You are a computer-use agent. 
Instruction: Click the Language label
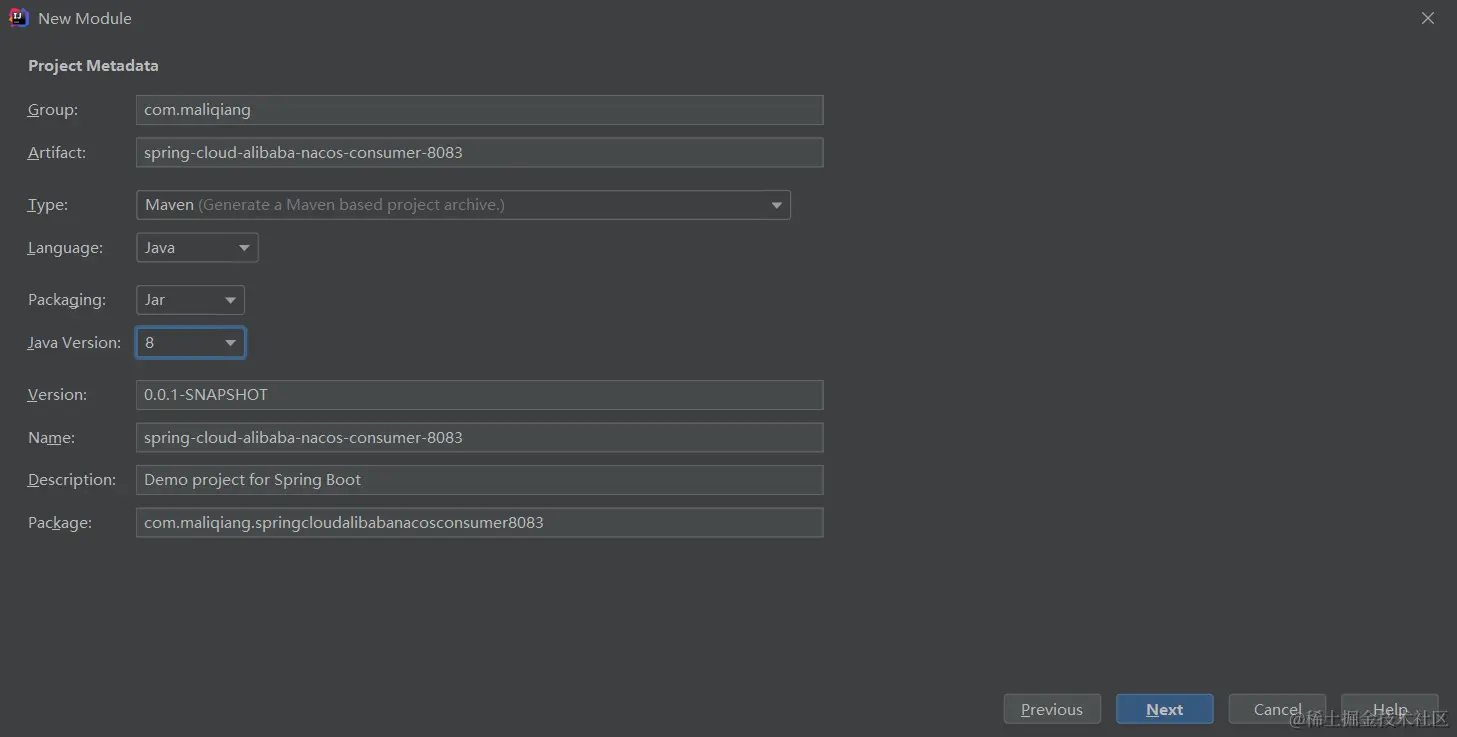(x=65, y=247)
